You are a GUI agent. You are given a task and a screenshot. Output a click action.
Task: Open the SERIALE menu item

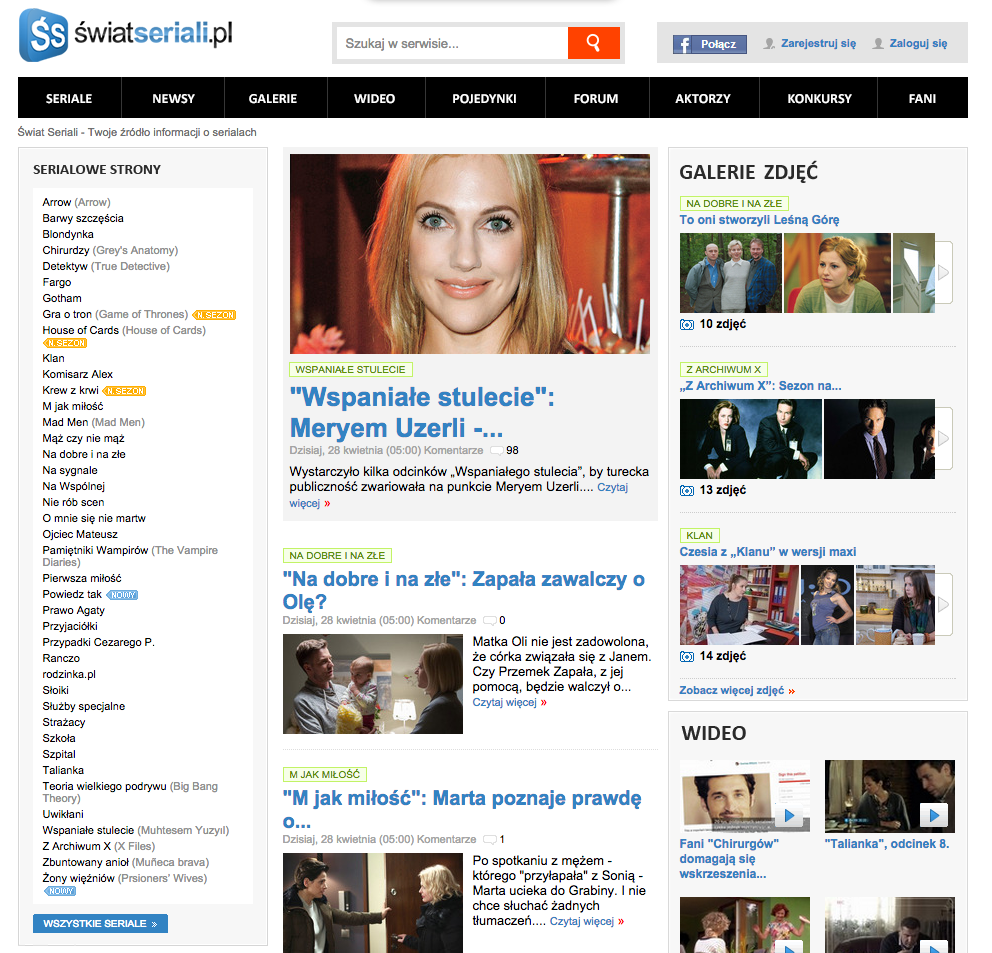[69, 98]
